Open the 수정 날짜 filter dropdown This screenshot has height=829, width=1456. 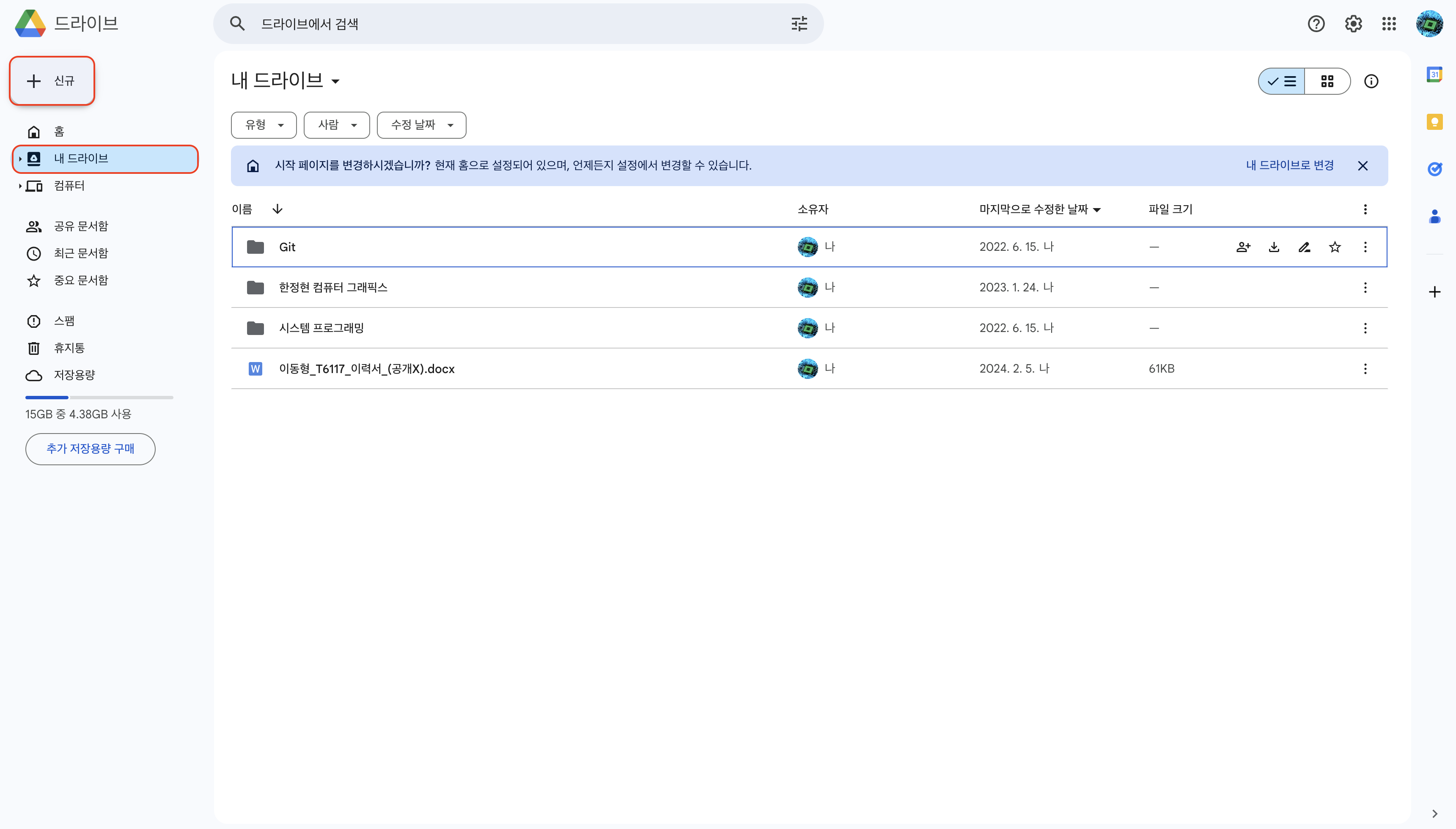[x=421, y=125]
